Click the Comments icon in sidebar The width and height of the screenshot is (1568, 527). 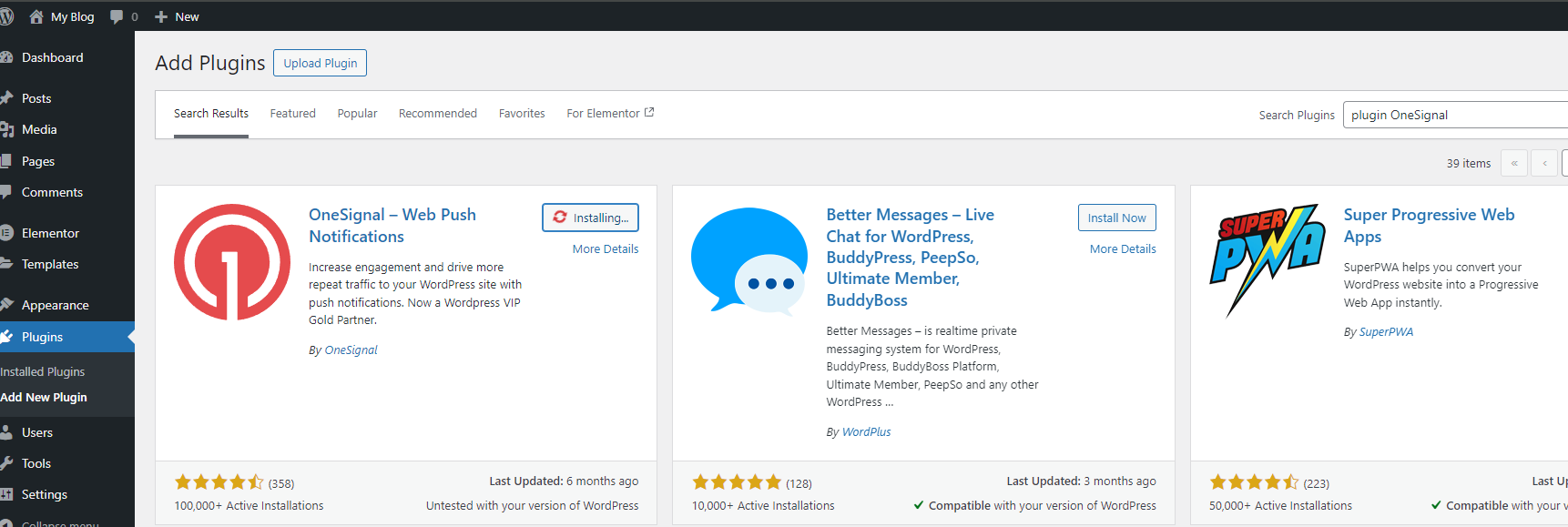pos(6,192)
